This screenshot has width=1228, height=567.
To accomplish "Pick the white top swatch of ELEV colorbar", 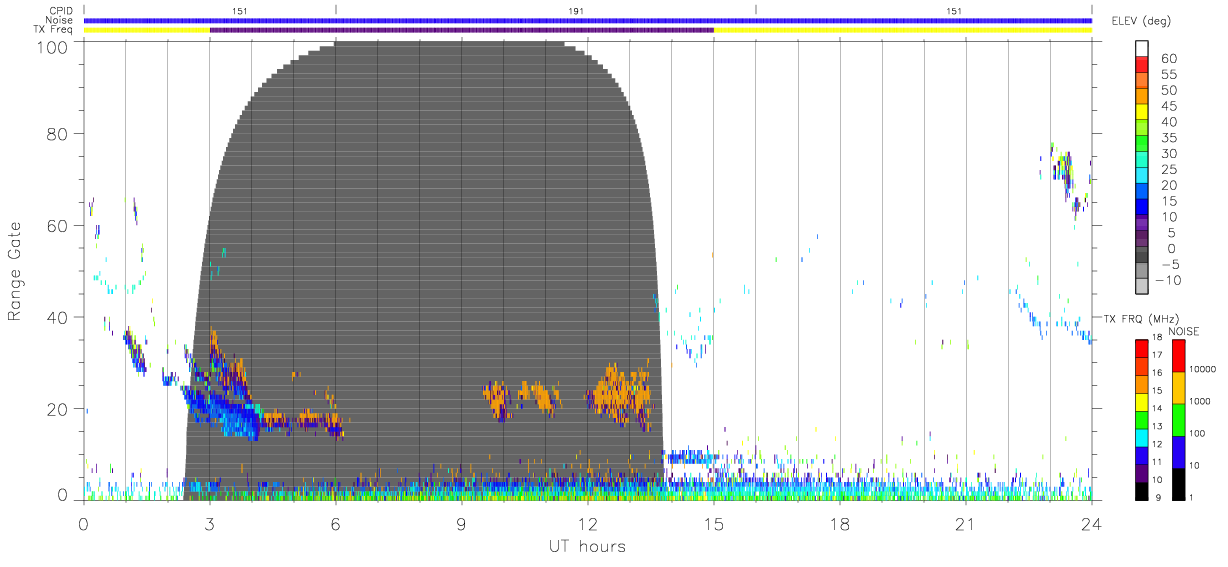I will 1142,47.
